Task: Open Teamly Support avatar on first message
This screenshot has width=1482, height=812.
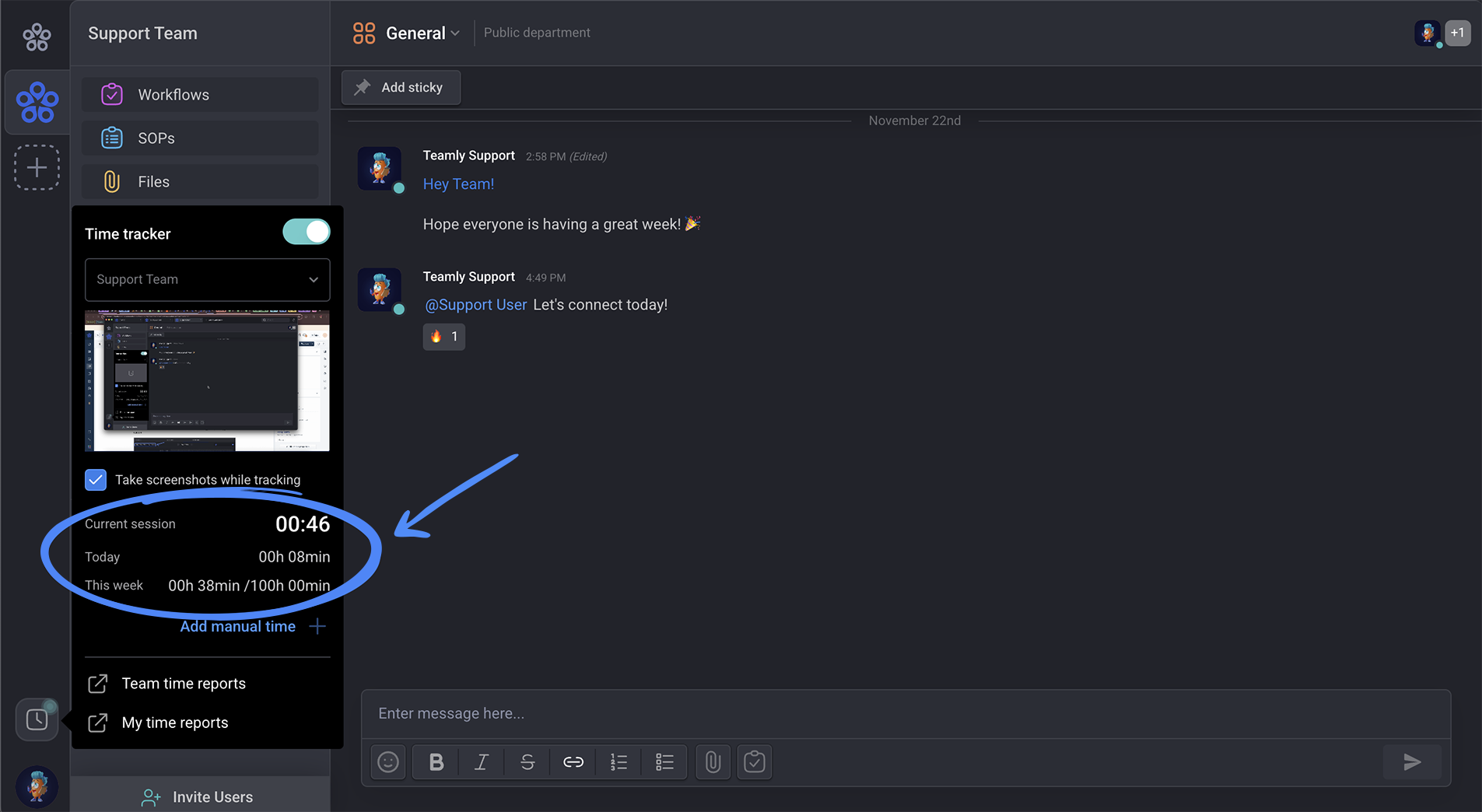Action: point(380,168)
